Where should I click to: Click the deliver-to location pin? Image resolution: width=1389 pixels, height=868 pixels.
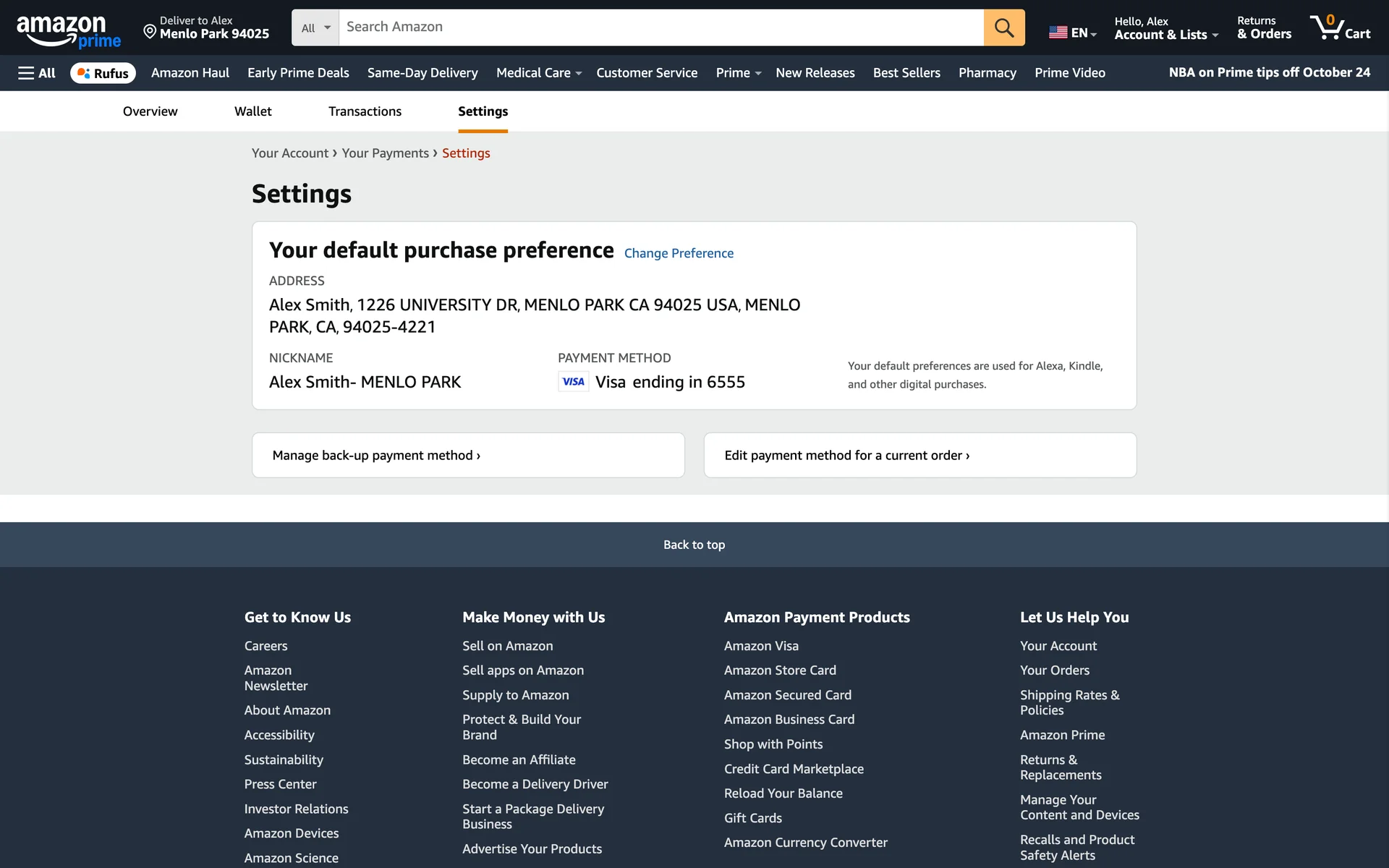click(x=150, y=31)
